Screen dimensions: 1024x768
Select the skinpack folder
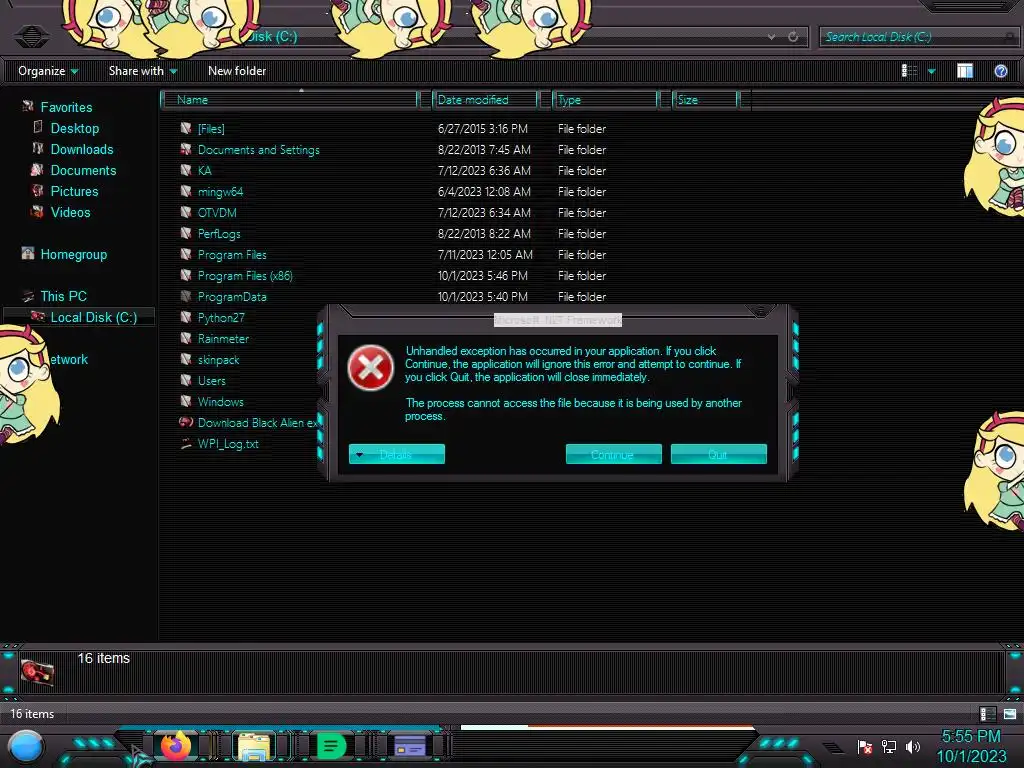218,360
